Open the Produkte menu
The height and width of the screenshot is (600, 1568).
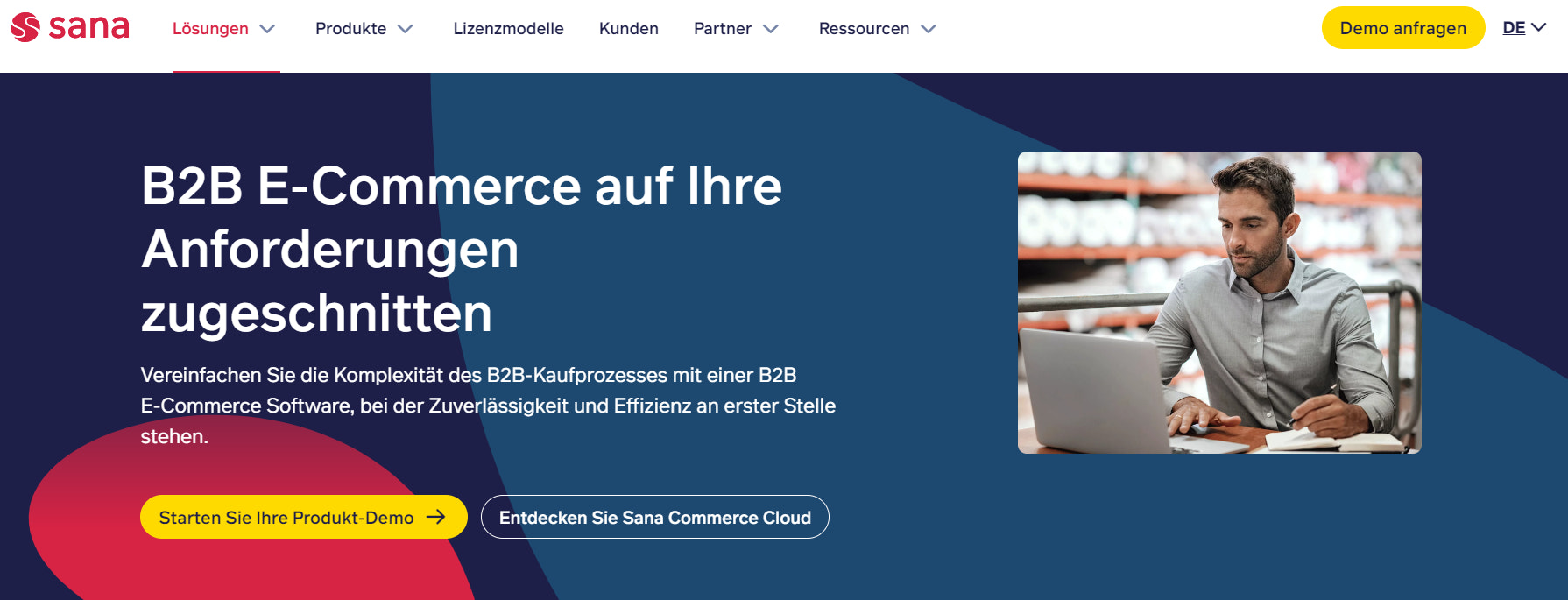point(350,29)
